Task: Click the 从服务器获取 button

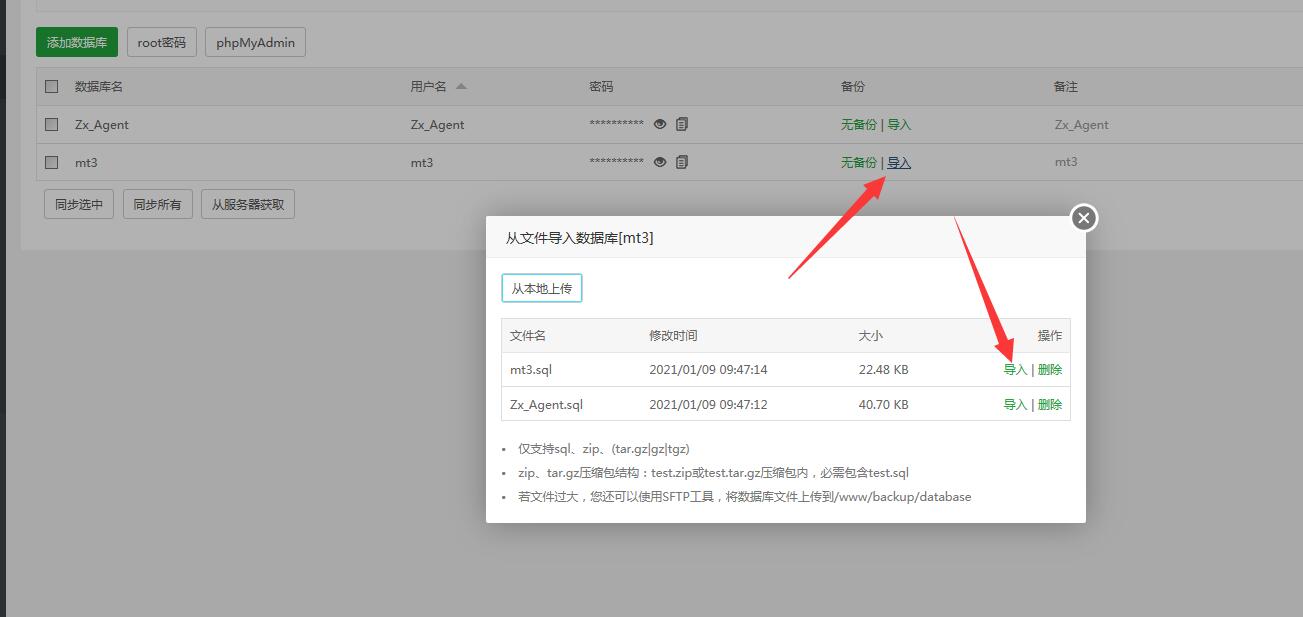Action: pos(248,204)
